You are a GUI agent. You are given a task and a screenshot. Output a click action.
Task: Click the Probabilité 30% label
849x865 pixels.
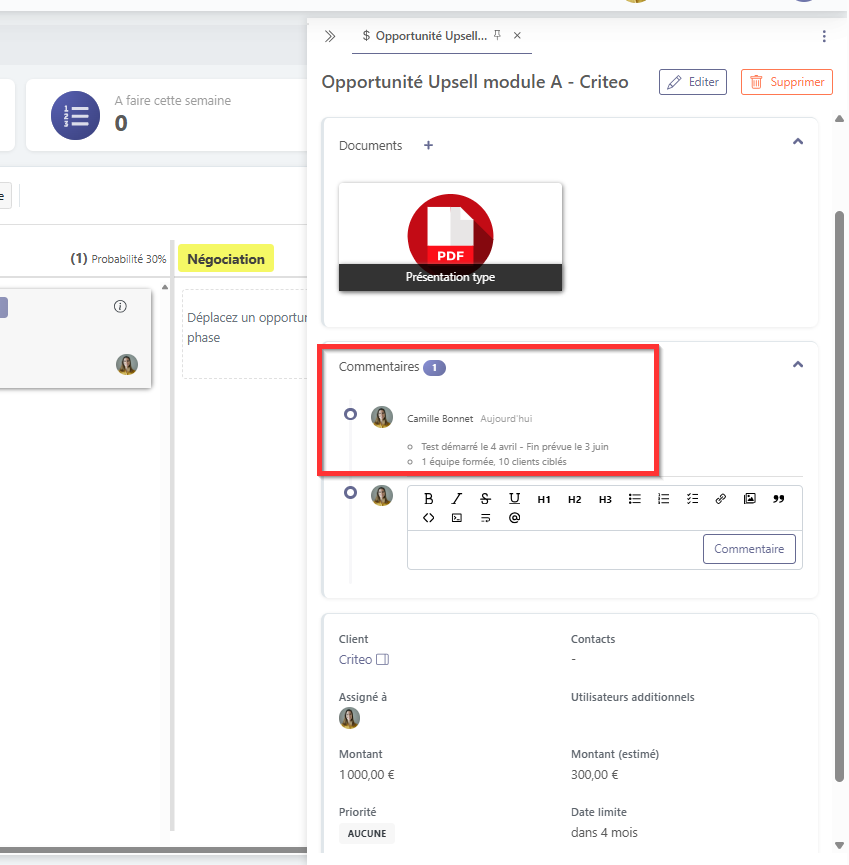[129, 259]
